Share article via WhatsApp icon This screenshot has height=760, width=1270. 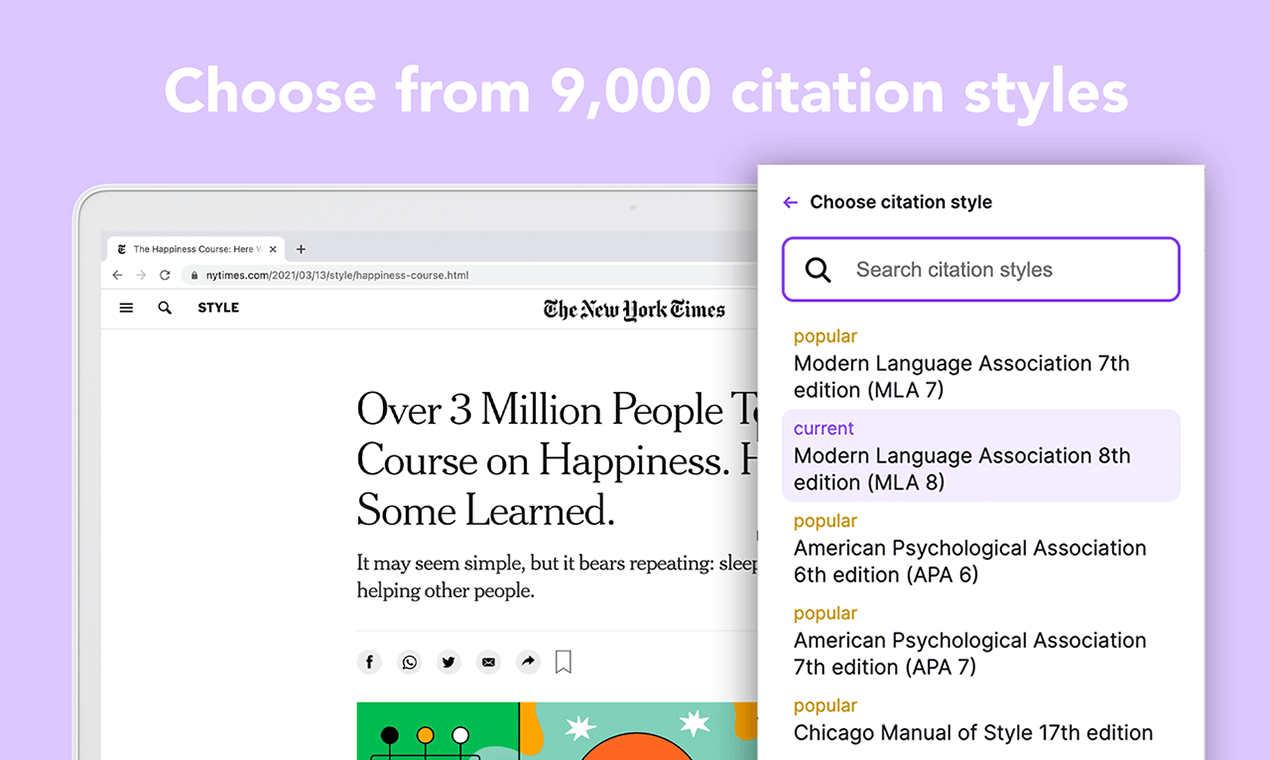point(409,662)
